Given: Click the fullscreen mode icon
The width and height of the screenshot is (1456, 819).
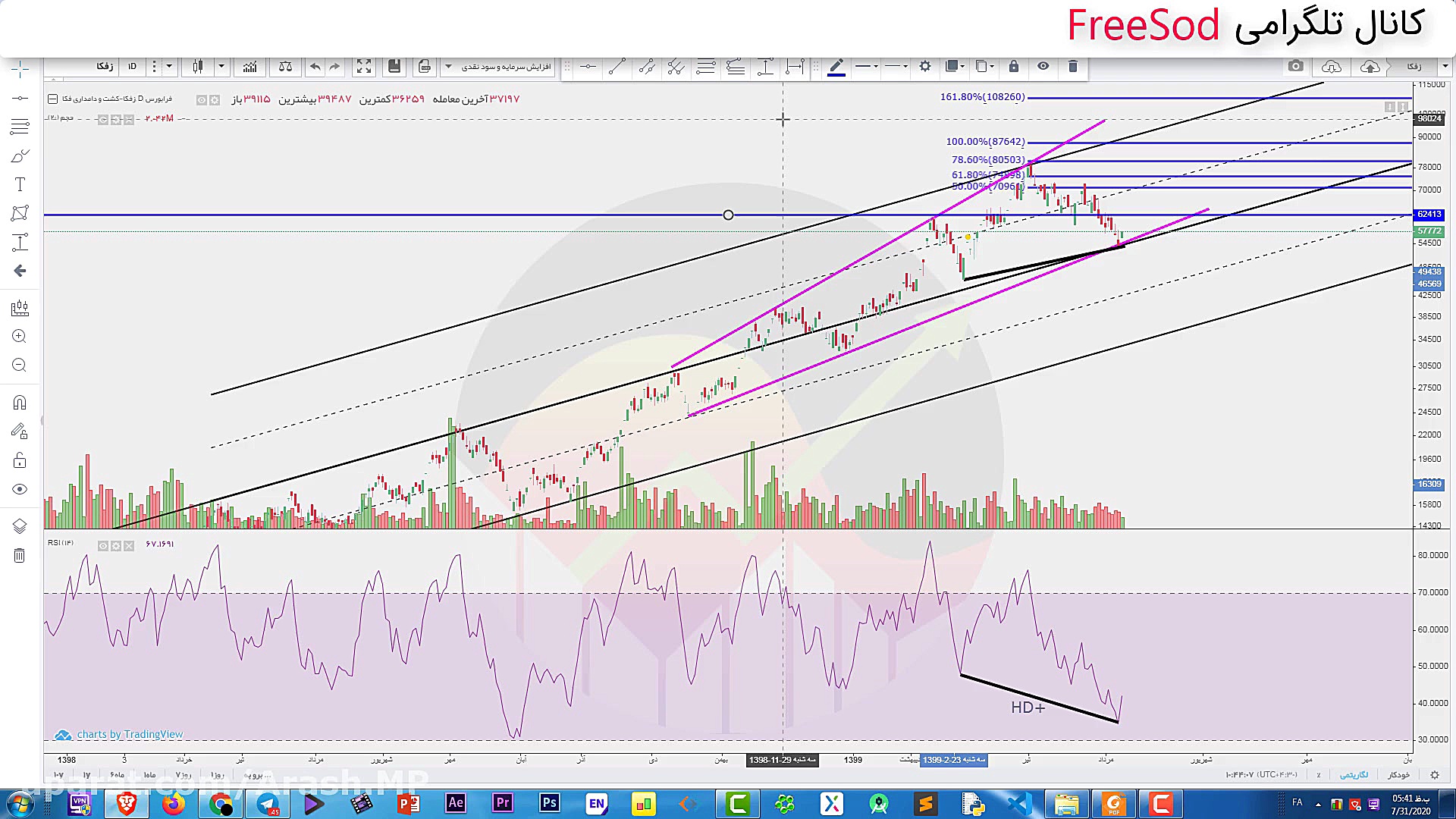Looking at the screenshot, I should coord(364,67).
